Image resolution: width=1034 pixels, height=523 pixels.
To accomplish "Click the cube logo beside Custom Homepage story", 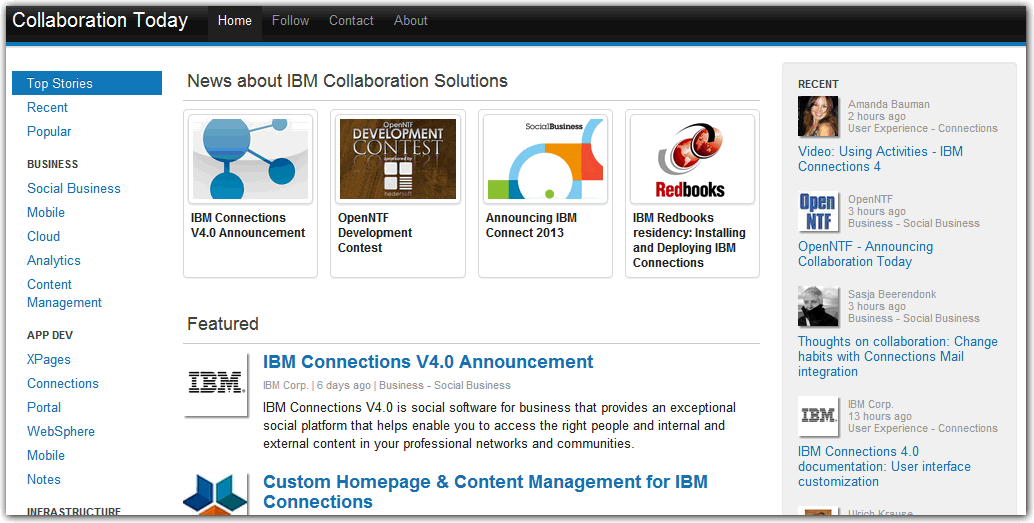I will pos(216,494).
